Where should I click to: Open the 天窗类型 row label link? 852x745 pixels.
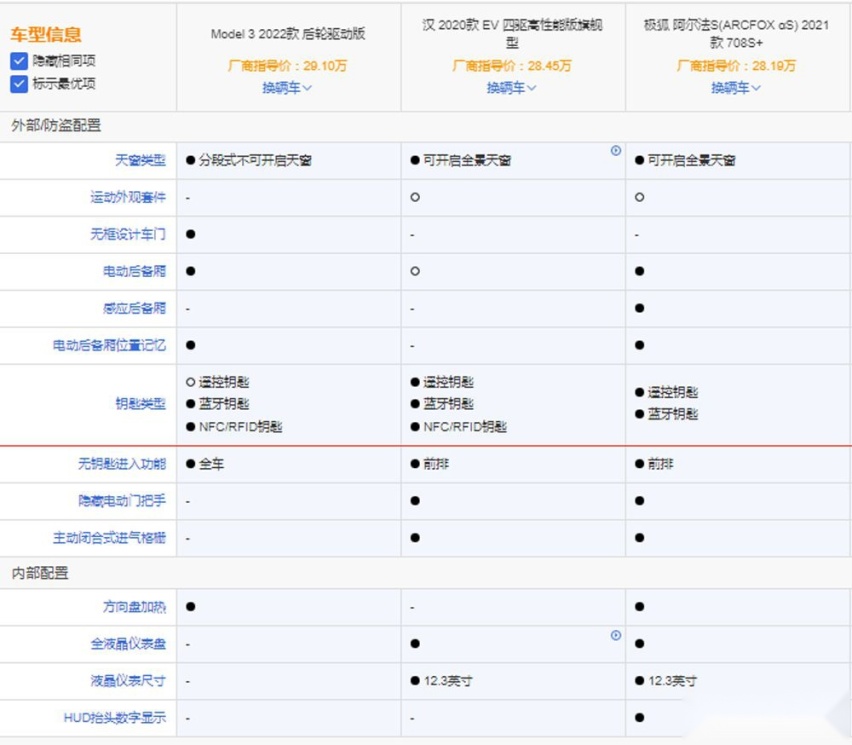(140, 160)
